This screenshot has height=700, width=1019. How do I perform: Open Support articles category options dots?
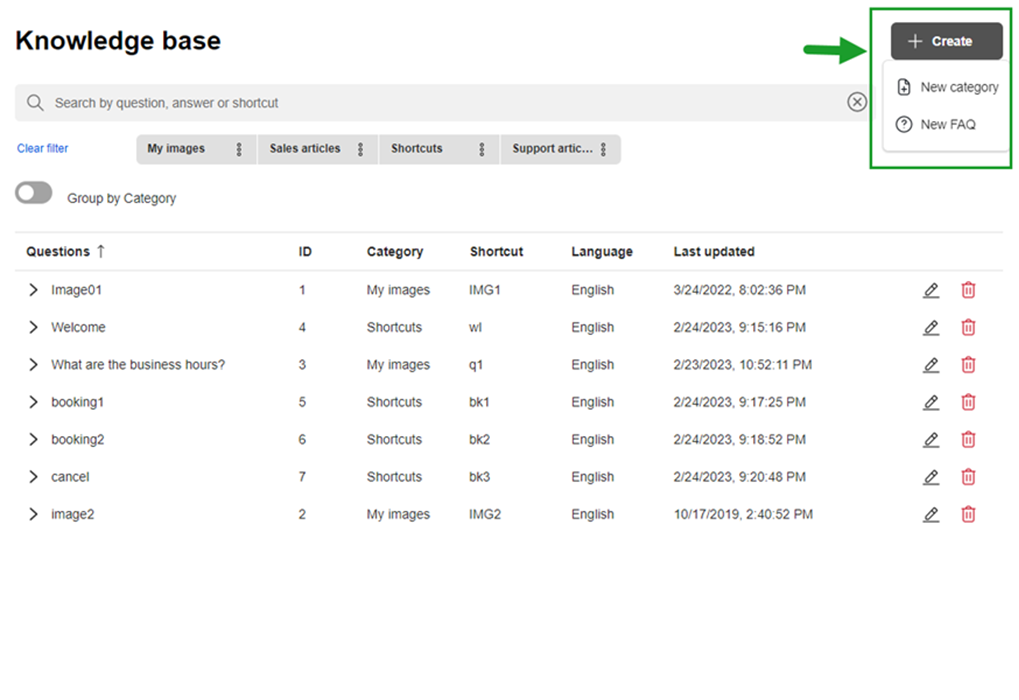603,149
